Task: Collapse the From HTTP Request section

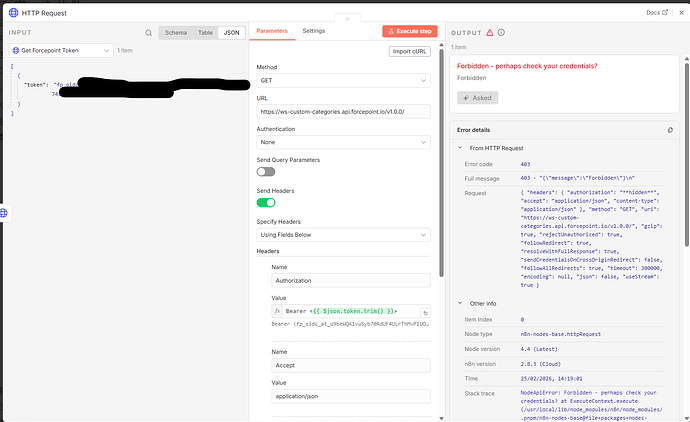Action: (x=459, y=148)
